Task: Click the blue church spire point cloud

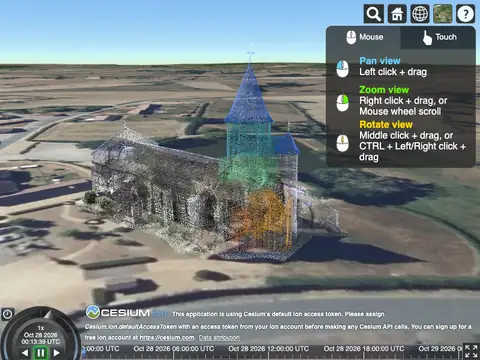Action: tap(249, 95)
